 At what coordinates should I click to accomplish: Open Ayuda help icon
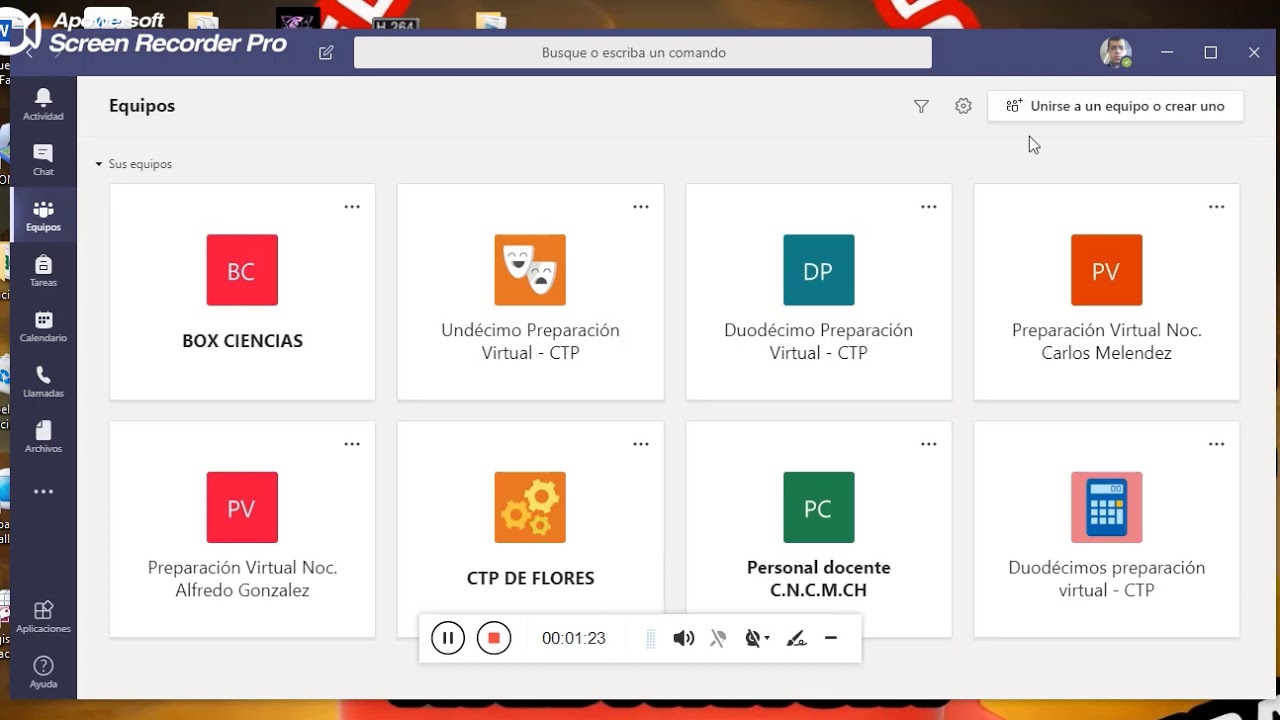pos(43,672)
